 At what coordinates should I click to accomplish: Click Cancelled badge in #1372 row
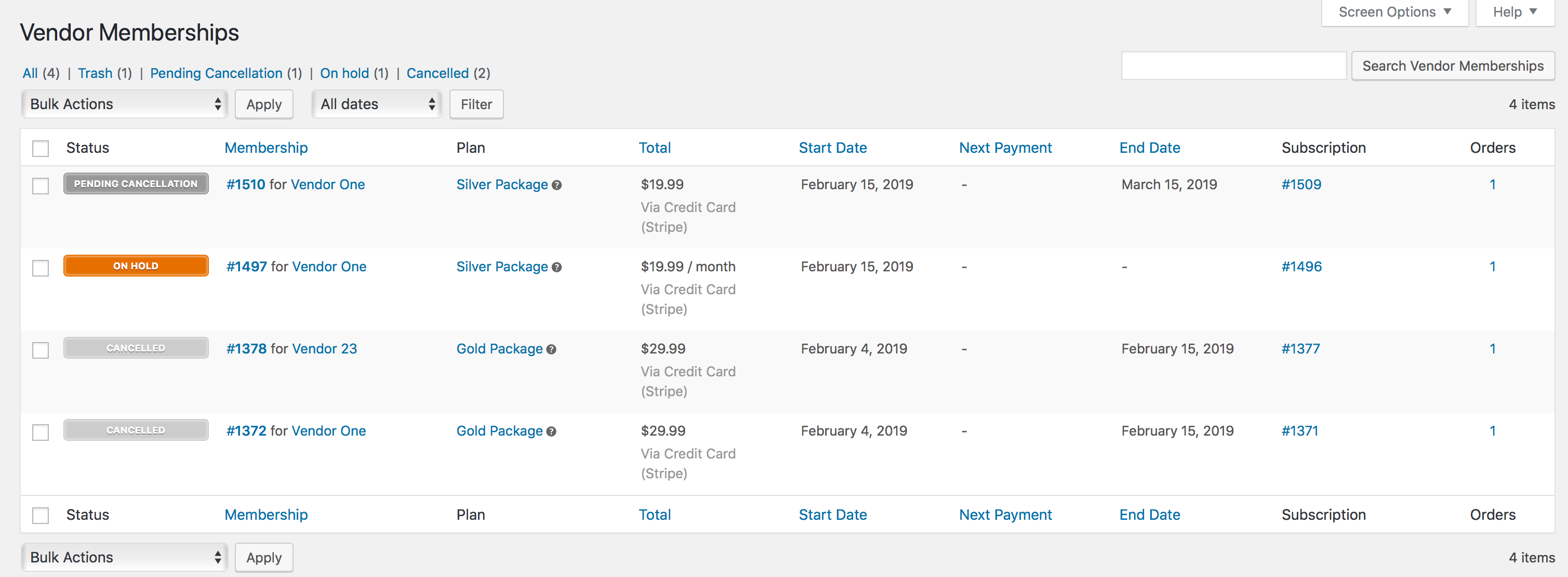[136, 431]
